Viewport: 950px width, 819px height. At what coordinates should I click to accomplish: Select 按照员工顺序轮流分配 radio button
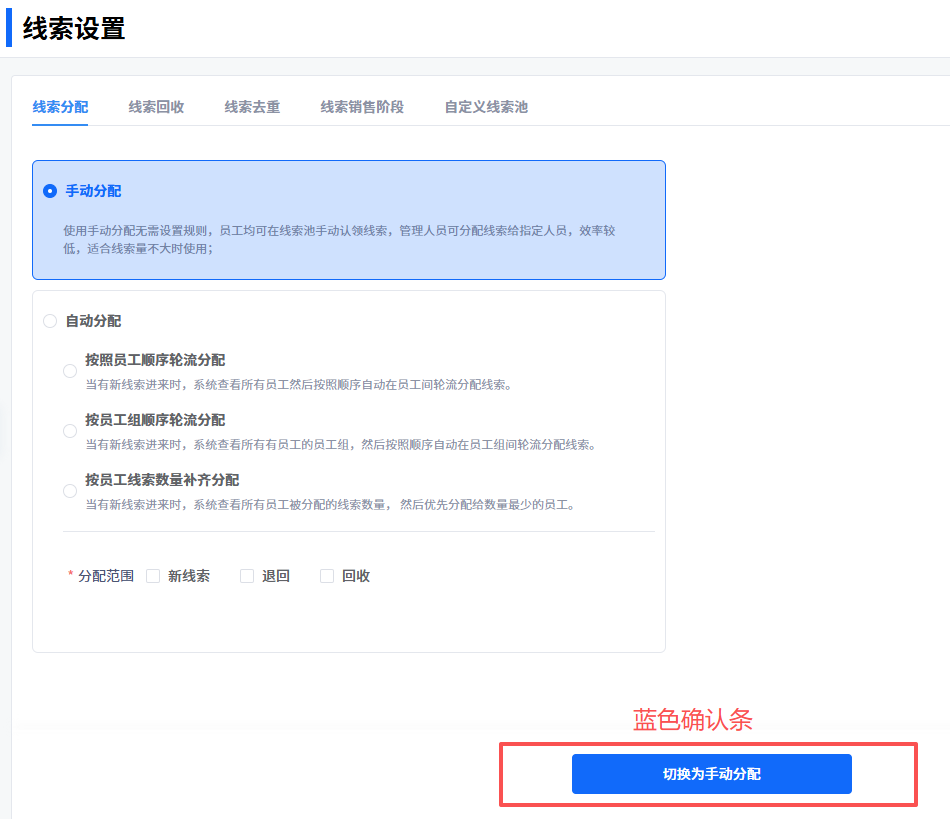70,371
